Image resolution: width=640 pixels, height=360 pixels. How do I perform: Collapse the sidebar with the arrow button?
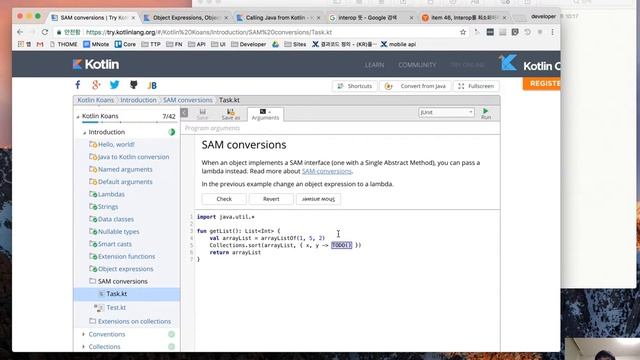click(184, 113)
